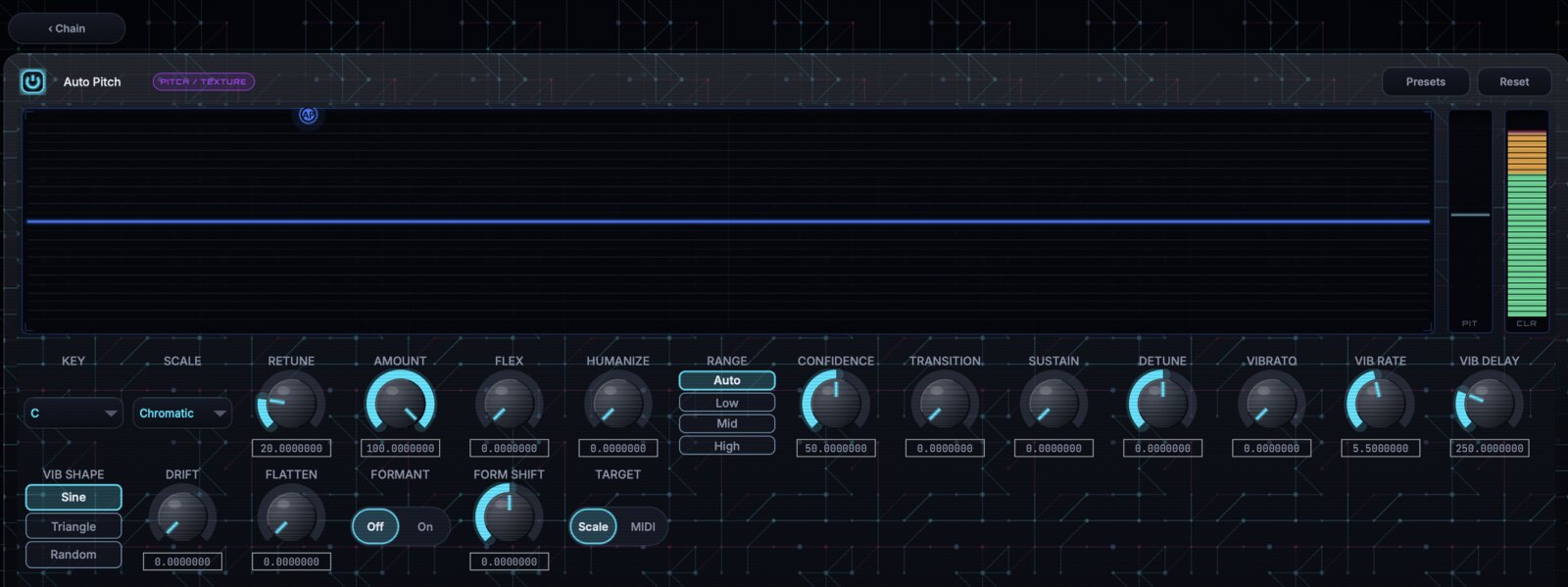Viewport: 1568px width, 587px height.
Task: Click the Drift value field
Action: click(x=182, y=562)
